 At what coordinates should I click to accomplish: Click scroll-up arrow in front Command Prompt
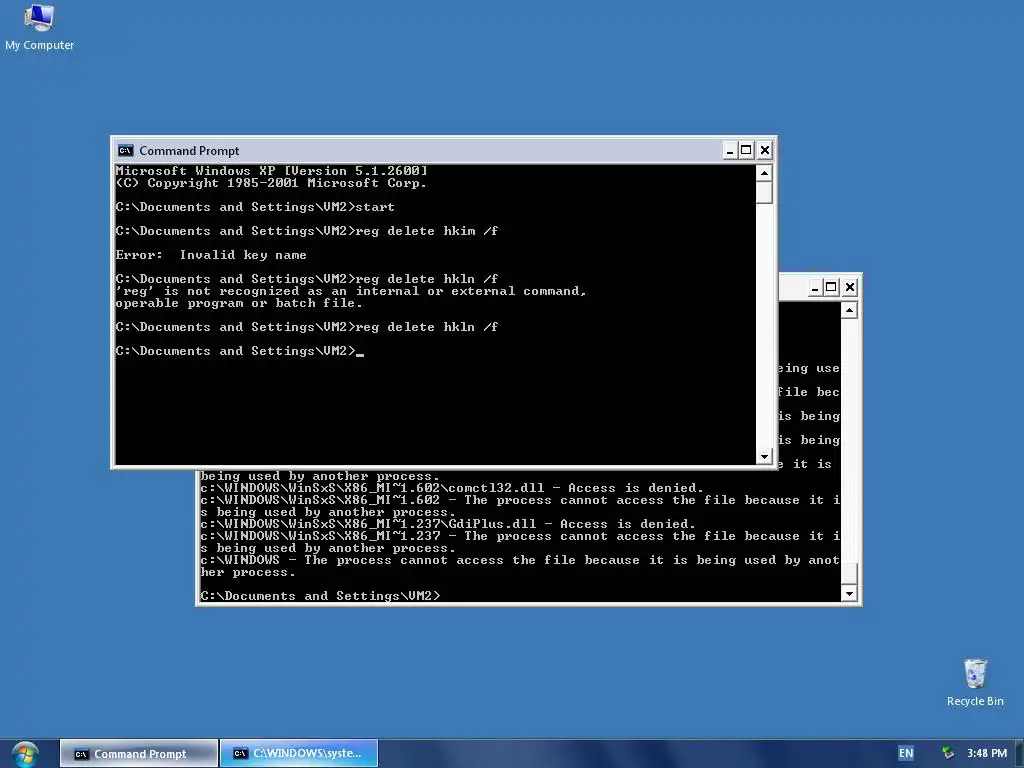tap(764, 173)
